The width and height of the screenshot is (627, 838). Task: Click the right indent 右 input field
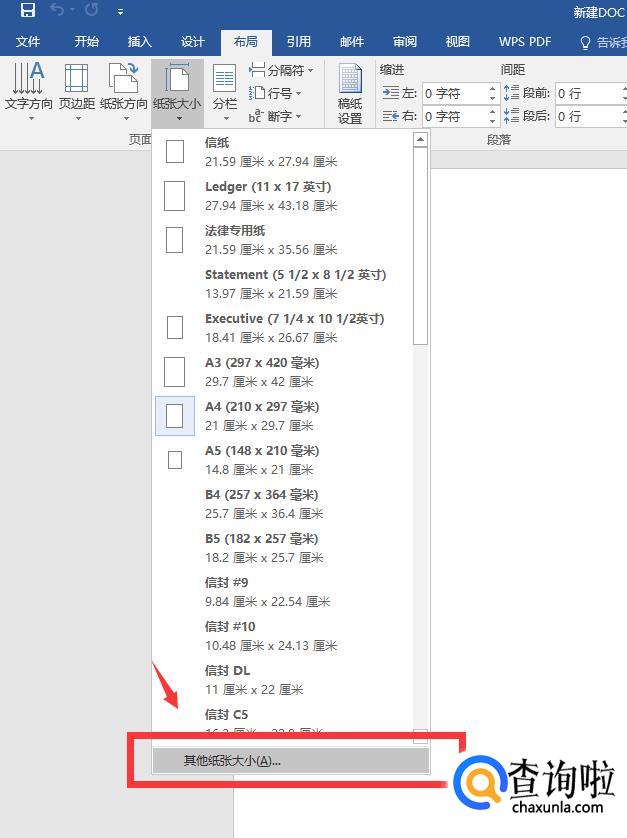point(455,116)
